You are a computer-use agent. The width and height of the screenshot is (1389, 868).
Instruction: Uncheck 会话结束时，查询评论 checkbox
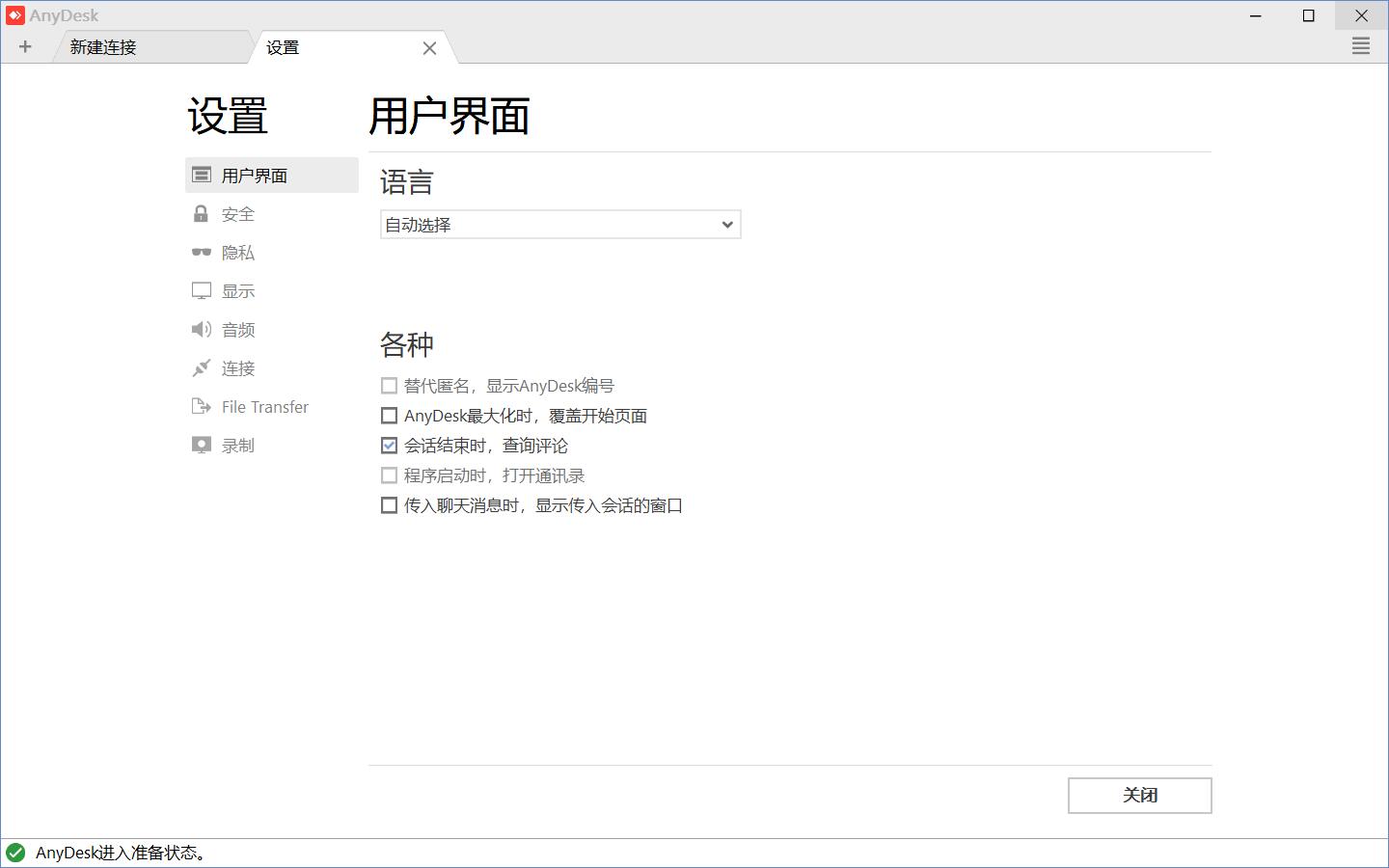(389, 446)
